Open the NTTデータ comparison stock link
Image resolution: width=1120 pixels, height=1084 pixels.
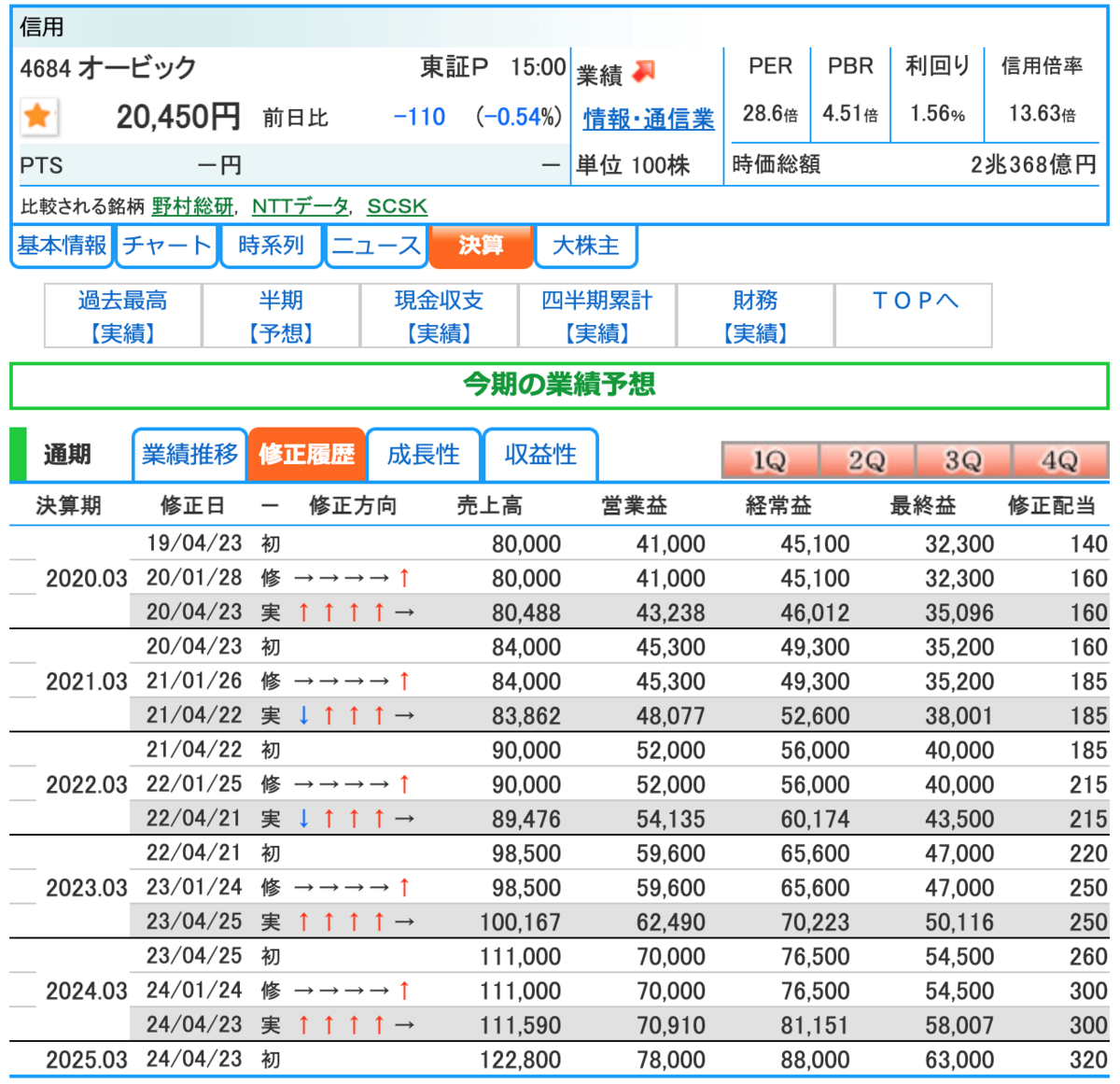click(301, 206)
